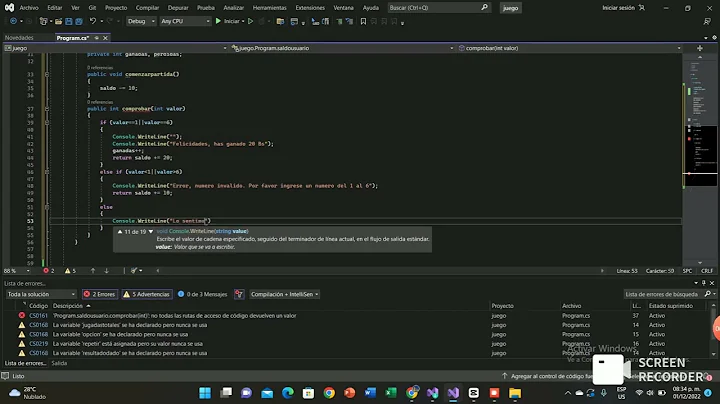Viewport: 720px width, 404px height.
Task: Save Program.cs with the save icon
Action: (x=68, y=21)
